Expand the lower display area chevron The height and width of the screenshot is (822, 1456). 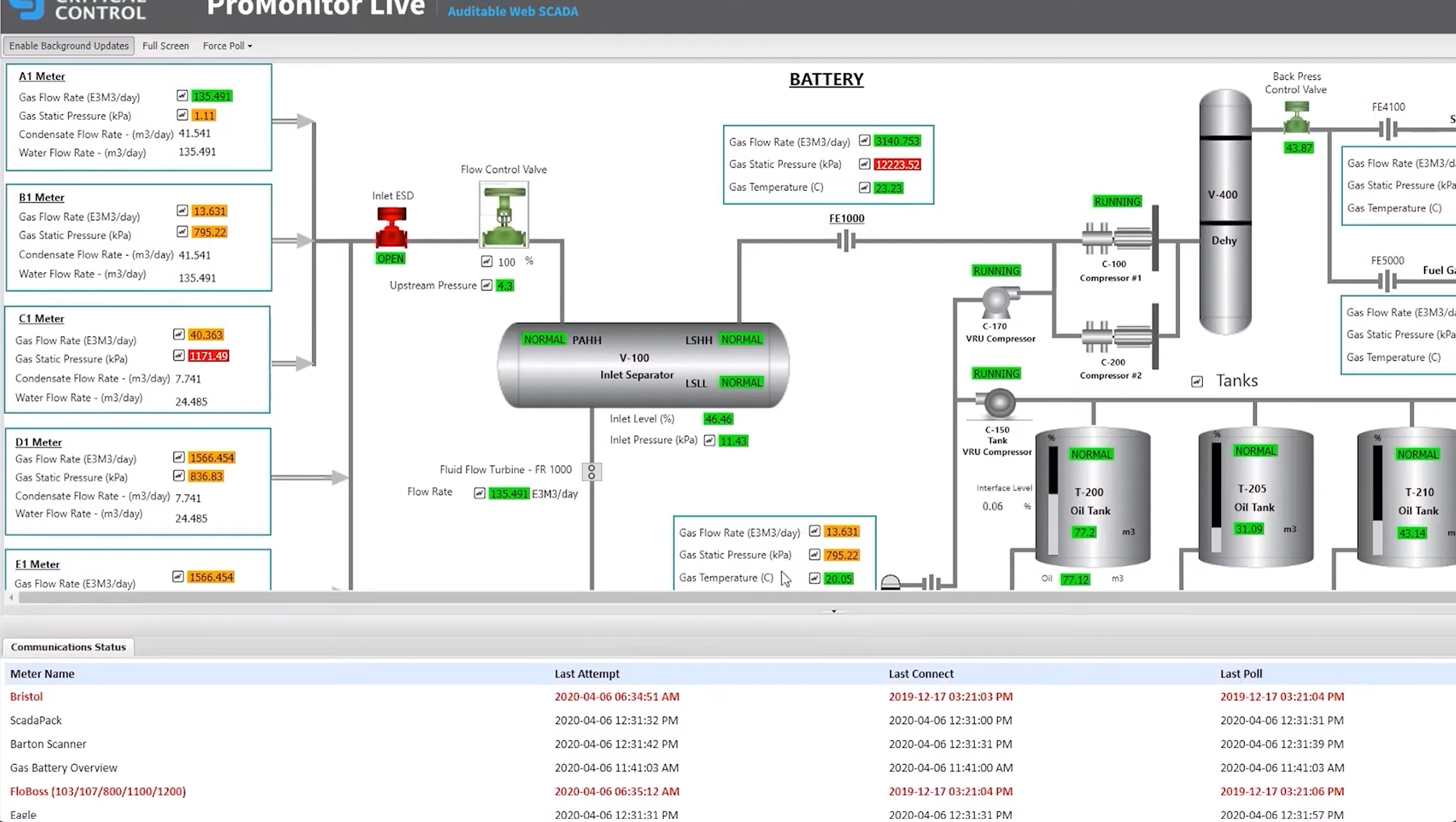click(833, 611)
